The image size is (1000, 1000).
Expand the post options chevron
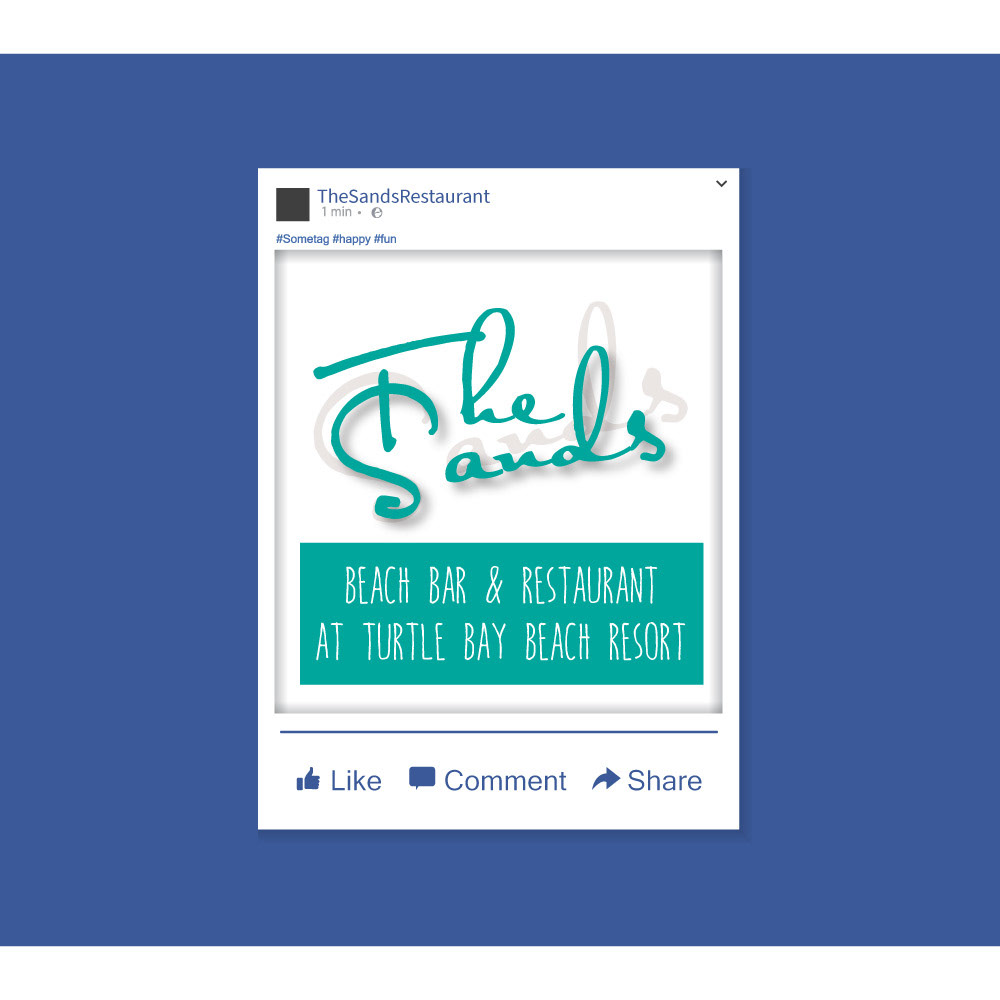(x=721, y=184)
